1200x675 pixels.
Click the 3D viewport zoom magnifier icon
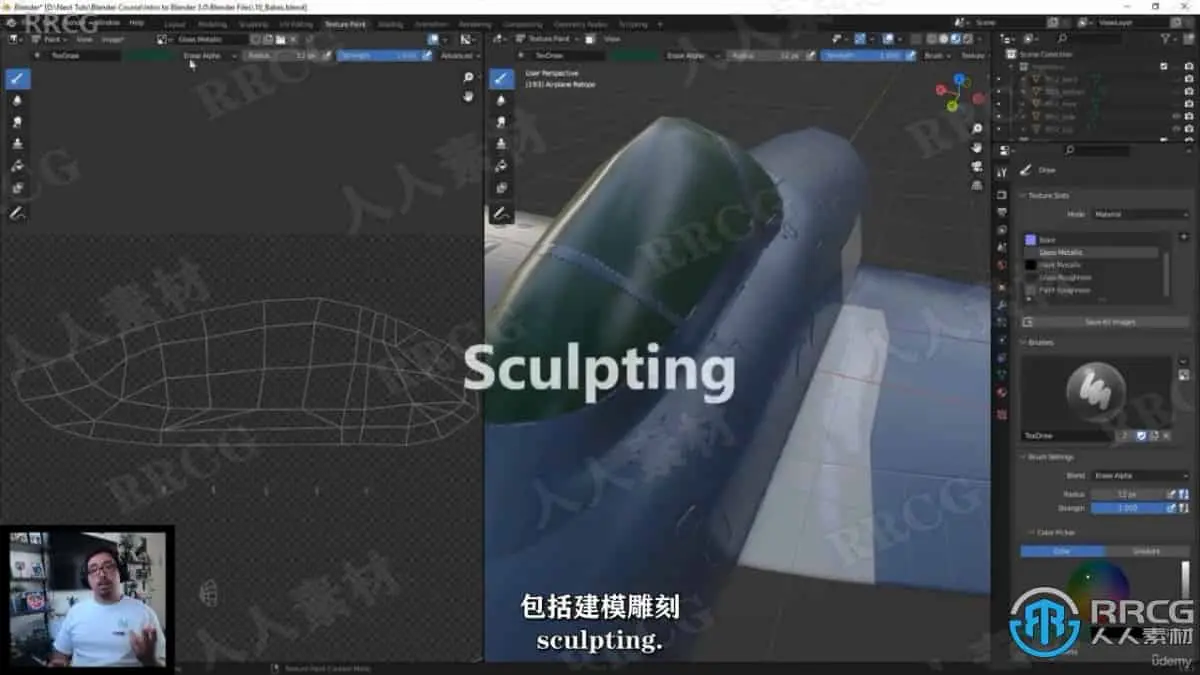pyautogui.click(x=977, y=129)
